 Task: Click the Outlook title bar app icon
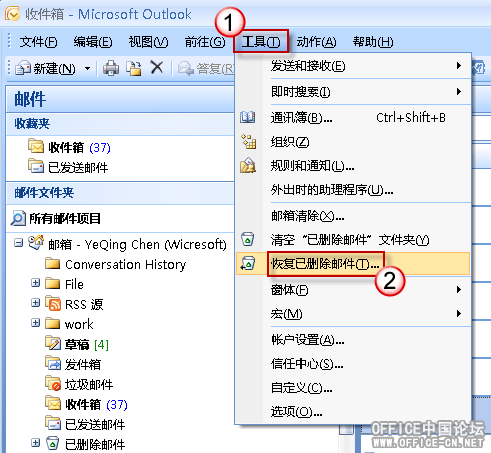coord(12,14)
